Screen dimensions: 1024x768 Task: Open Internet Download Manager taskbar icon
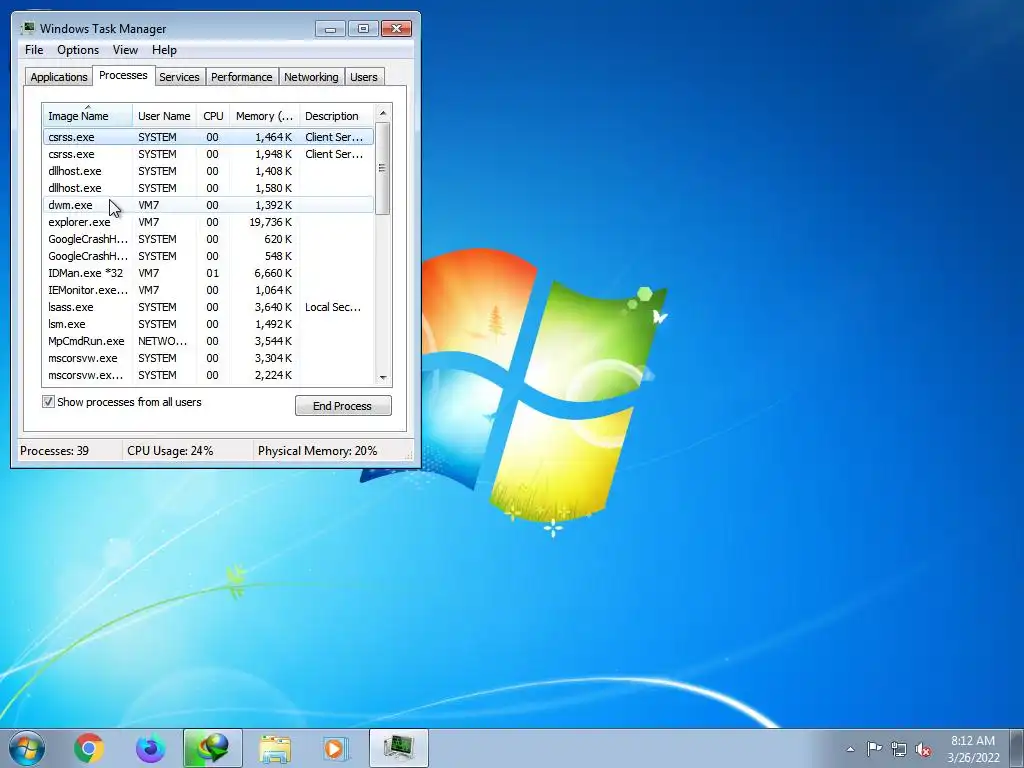(213, 748)
